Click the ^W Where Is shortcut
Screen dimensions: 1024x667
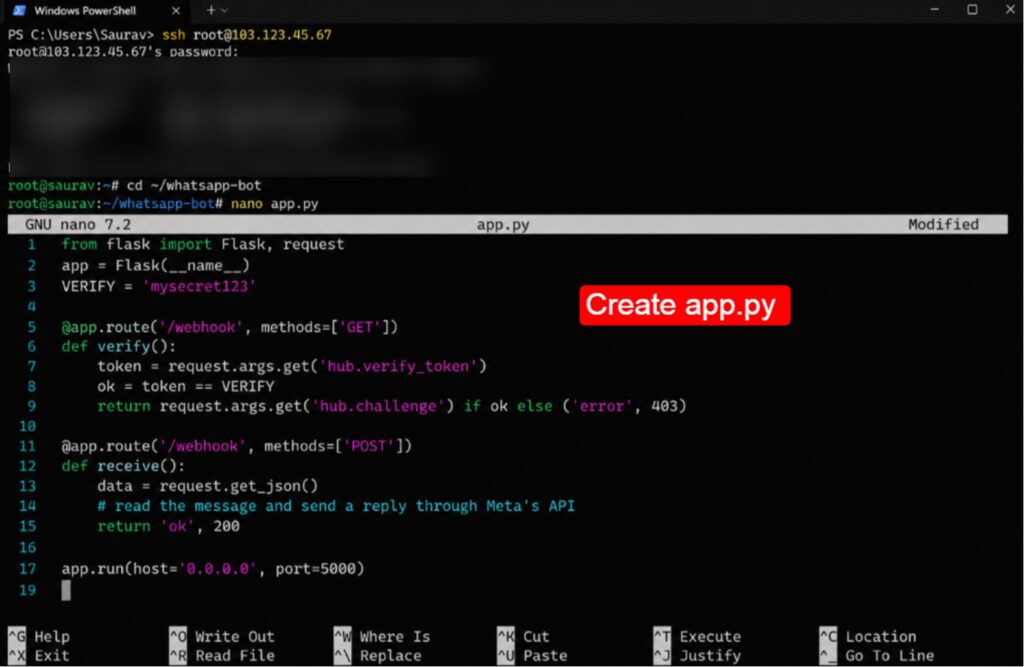click(x=382, y=636)
